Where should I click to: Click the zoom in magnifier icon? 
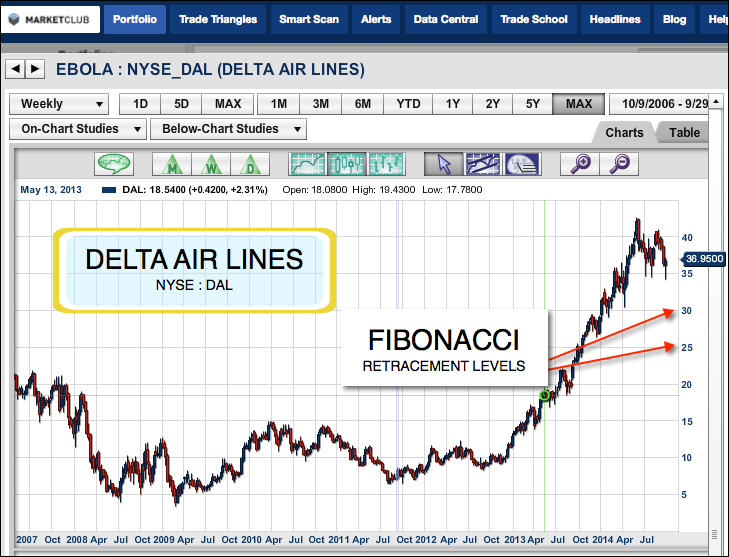pos(580,164)
